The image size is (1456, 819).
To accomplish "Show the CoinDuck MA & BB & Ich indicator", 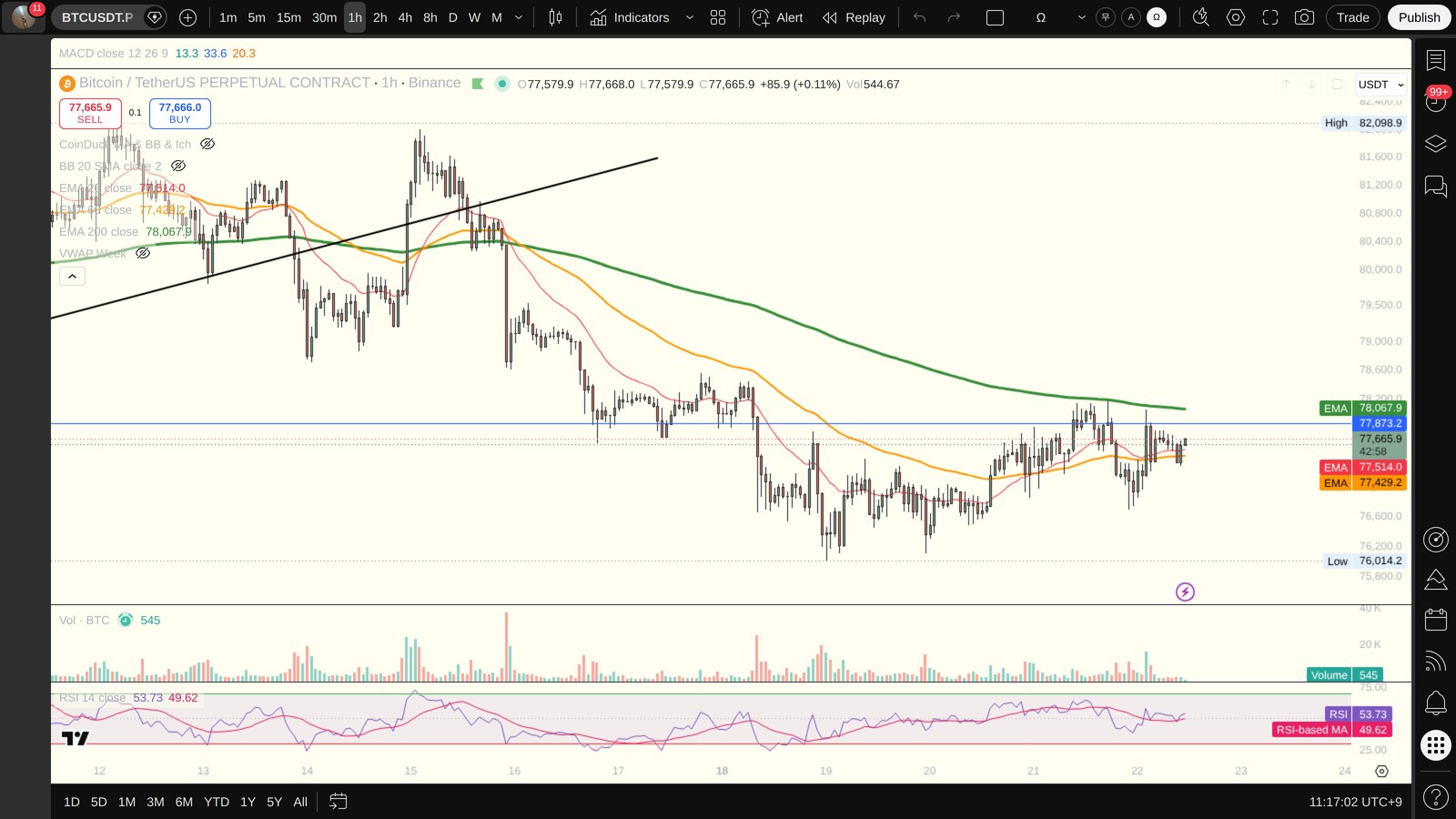I will [x=207, y=144].
